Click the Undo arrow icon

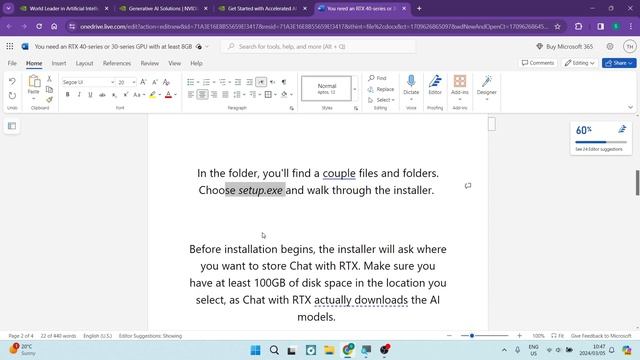click(12, 82)
